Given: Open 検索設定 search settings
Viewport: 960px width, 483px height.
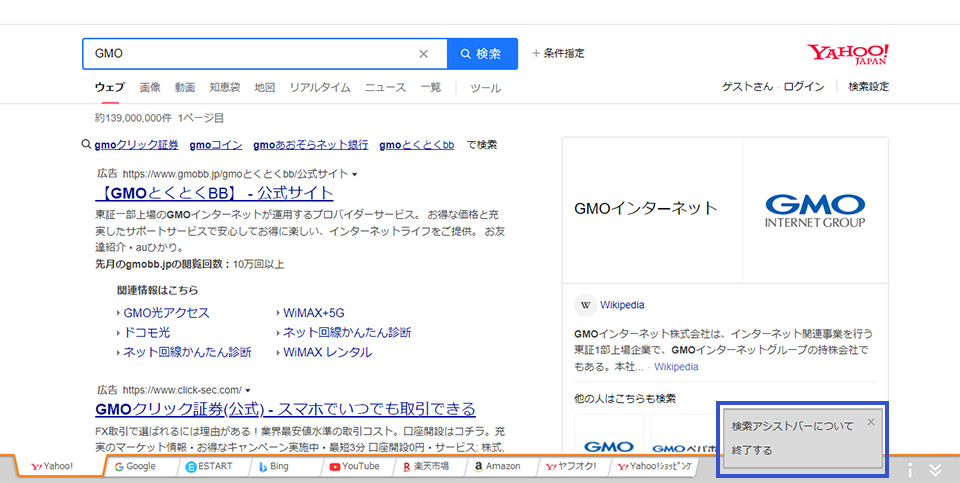Looking at the screenshot, I should click(x=868, y=87).
